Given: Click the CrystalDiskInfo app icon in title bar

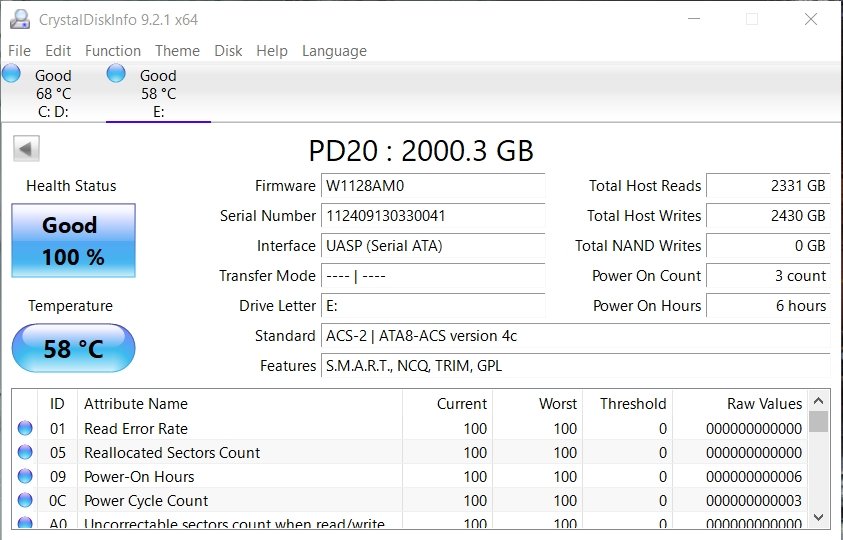Looking at the screenshot, I should 20,19.
